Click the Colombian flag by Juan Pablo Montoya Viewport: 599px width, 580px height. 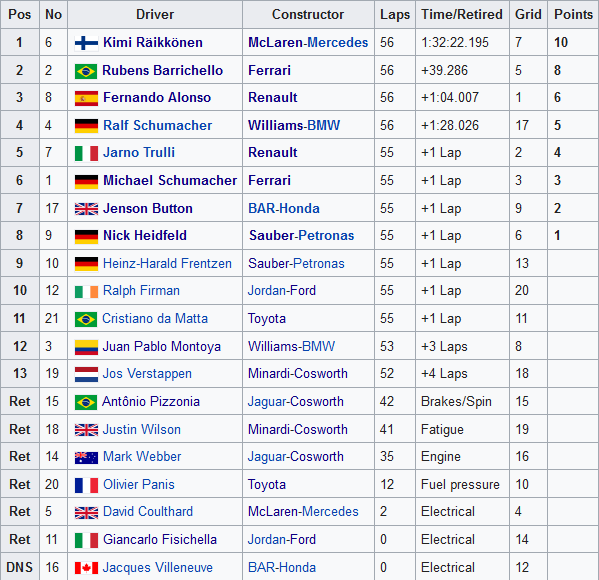pyautogui.click(x=86, y=347)
